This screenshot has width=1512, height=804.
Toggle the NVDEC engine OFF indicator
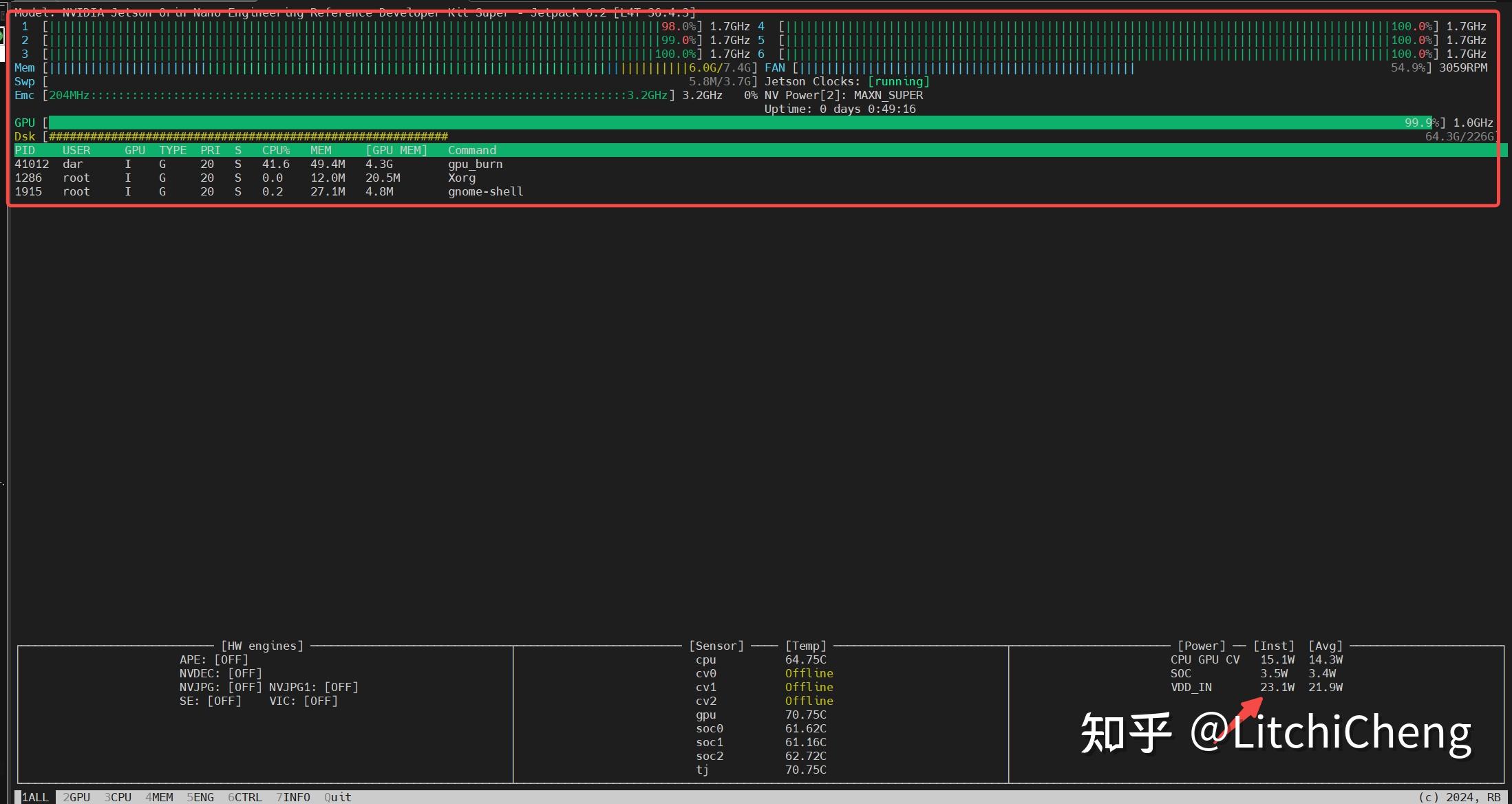coord(245,673)
